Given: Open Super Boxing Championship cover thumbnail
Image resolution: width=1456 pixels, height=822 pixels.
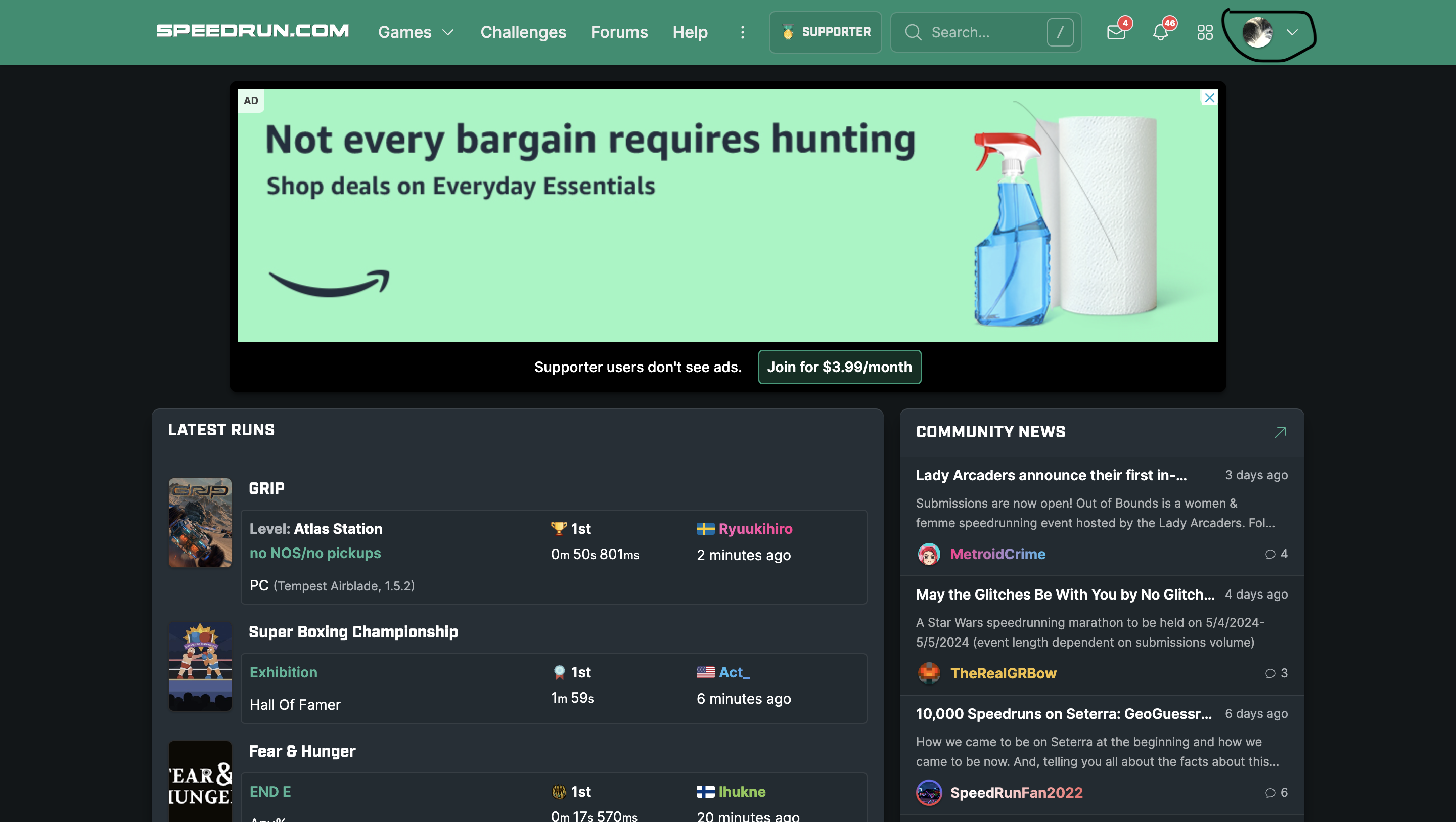Looking at the screenshot, I should tap(200, 666).
